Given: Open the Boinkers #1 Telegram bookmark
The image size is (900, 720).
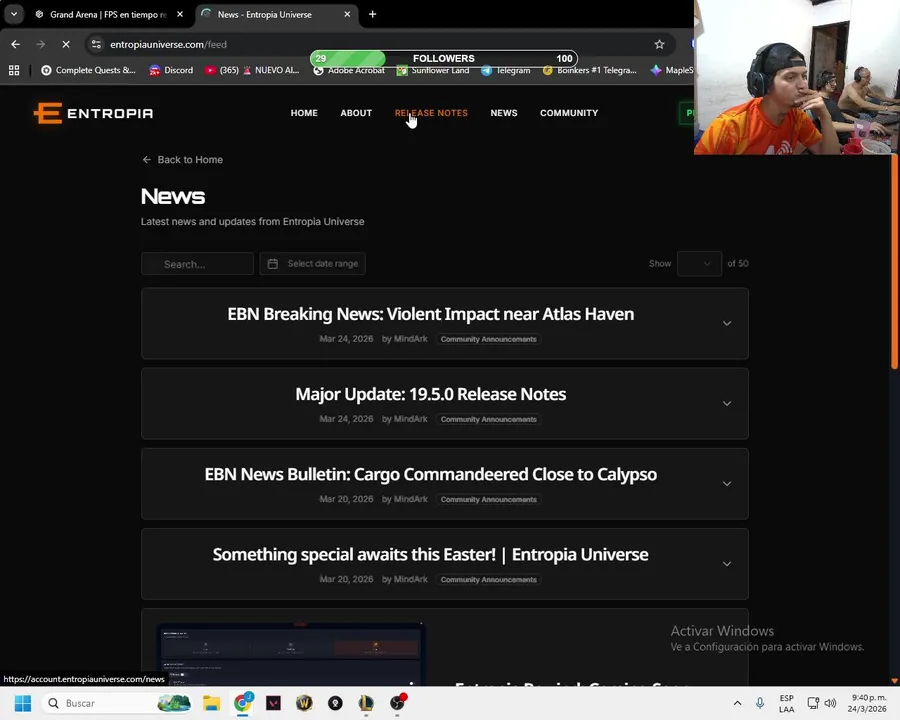Looking at the screenshot, I should pos(589,71).
